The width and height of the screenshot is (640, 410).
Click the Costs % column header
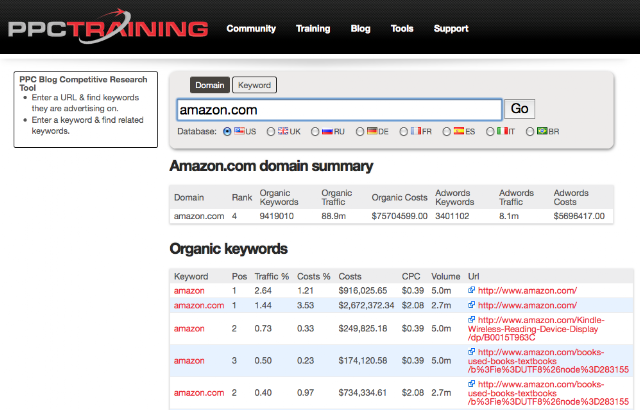pos(313,276)
